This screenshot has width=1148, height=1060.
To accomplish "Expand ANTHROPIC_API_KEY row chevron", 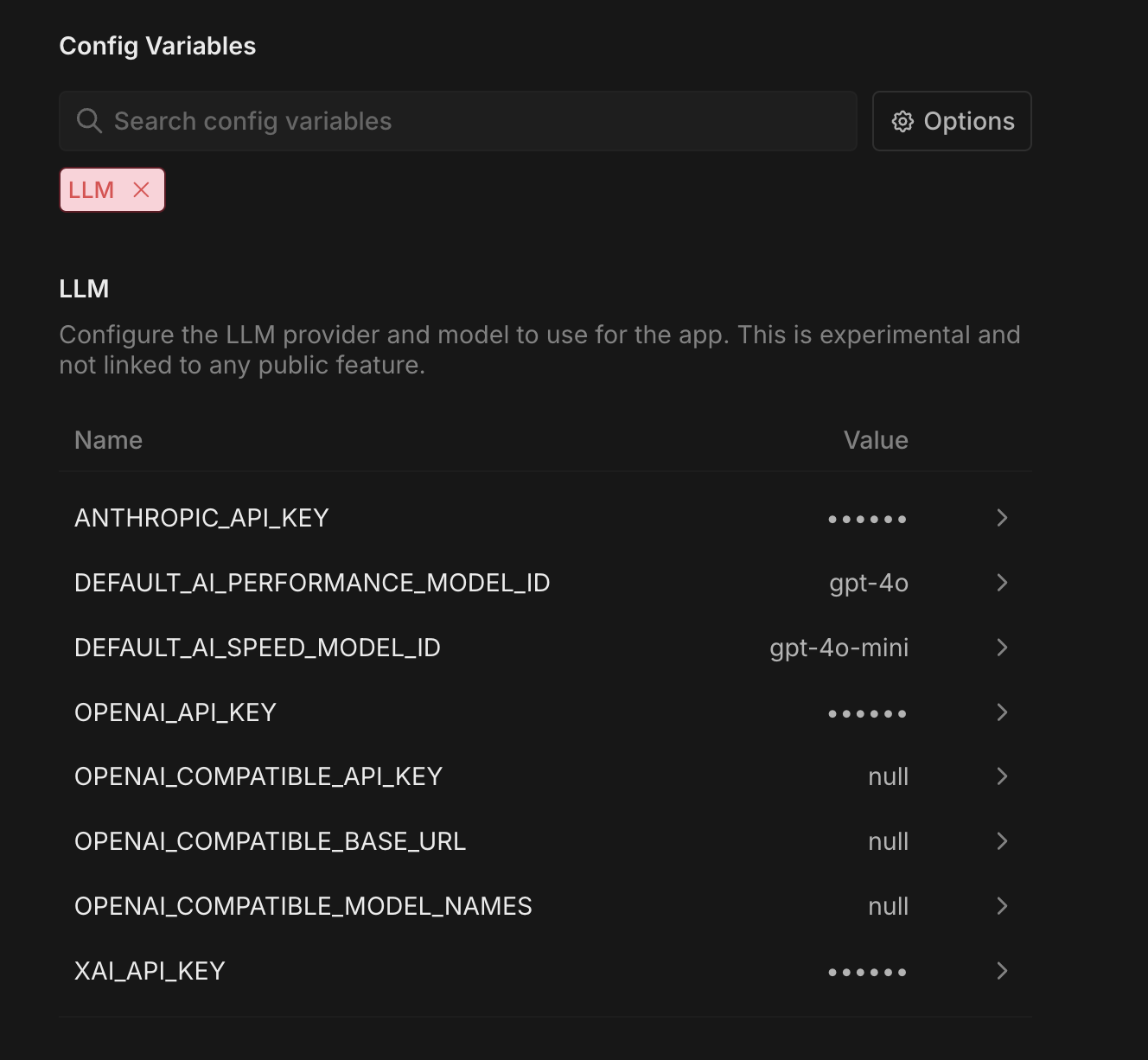I will [x=1002, y=518].
